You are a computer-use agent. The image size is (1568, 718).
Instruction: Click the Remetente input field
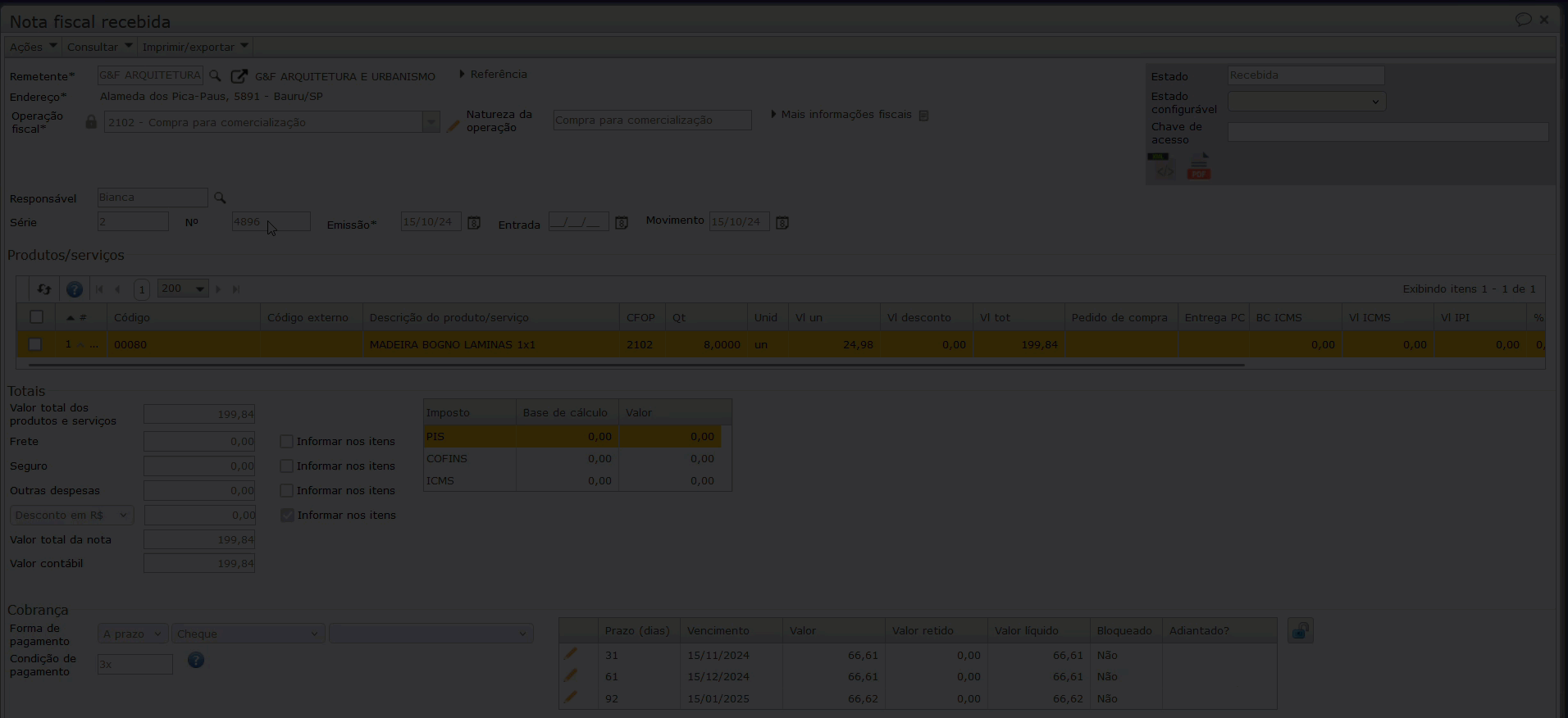[150, 75]
